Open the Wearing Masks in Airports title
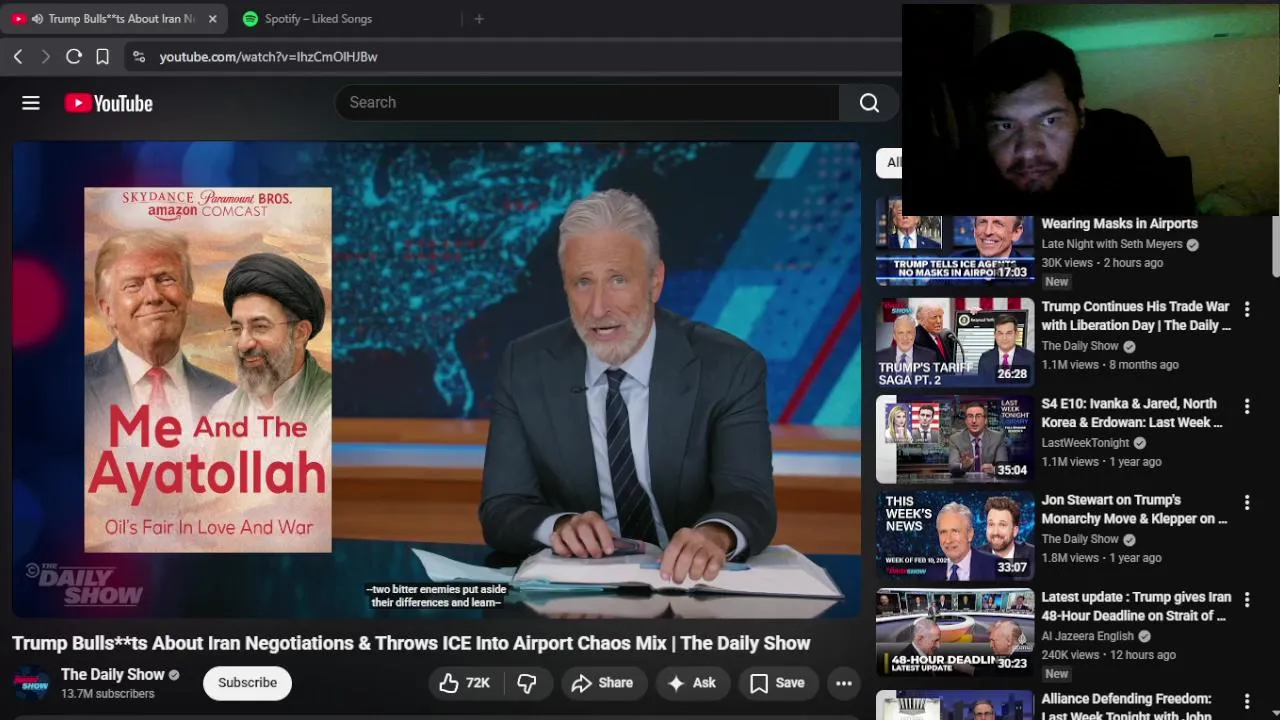The height and width of the screenshot is (720, 1280). click(1119, 224)
